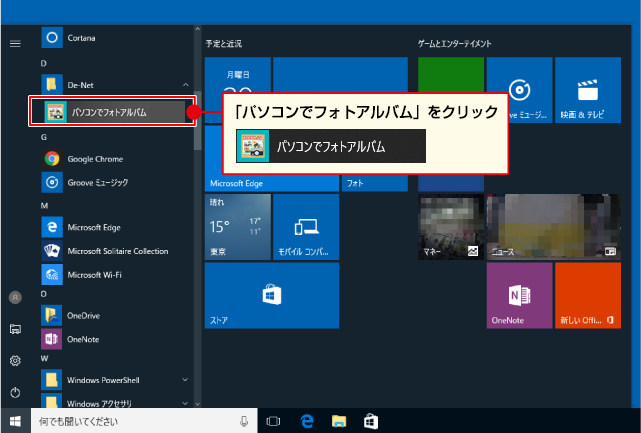Screen dimensions: 641x433
Task: Open the green Xbox tile
Action: click(x=451, y=75)
